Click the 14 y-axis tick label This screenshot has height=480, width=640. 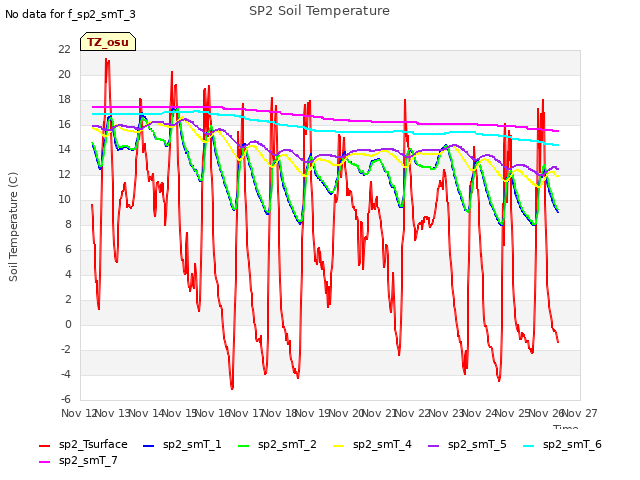tap(64, 149)
